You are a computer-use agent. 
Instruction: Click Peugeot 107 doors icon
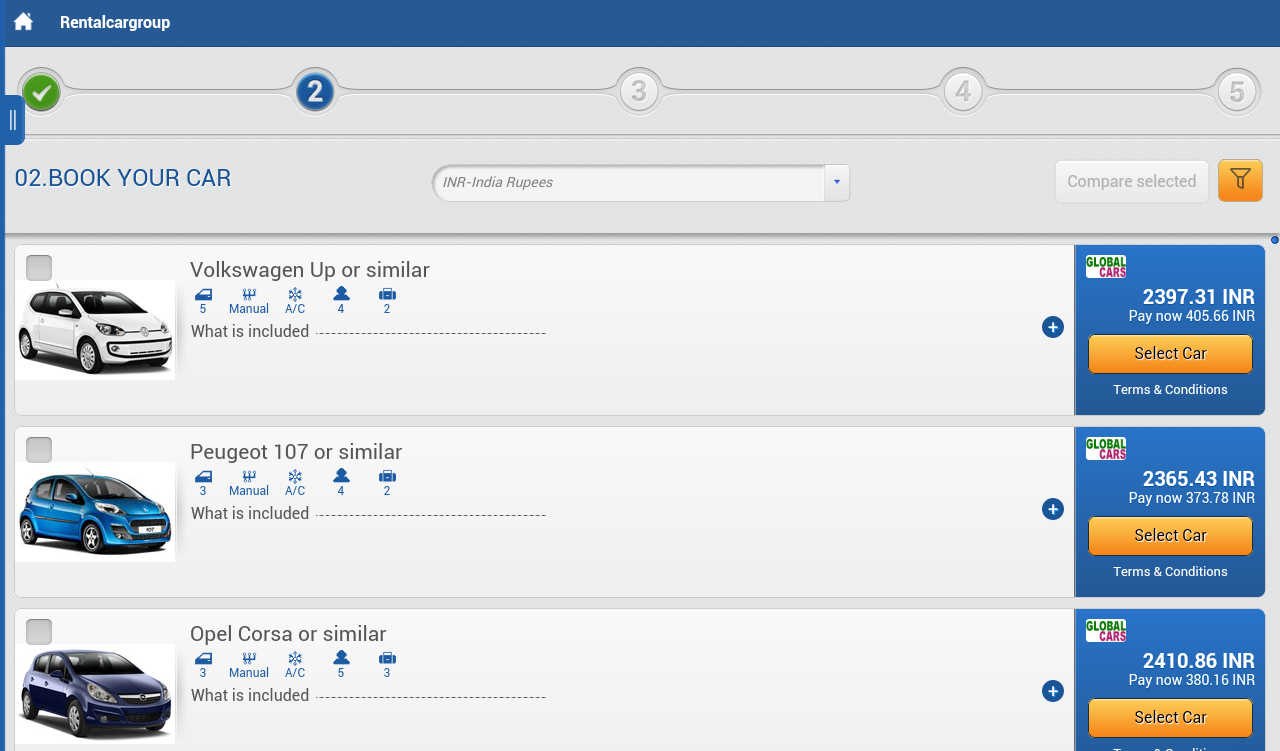[203, 476]
